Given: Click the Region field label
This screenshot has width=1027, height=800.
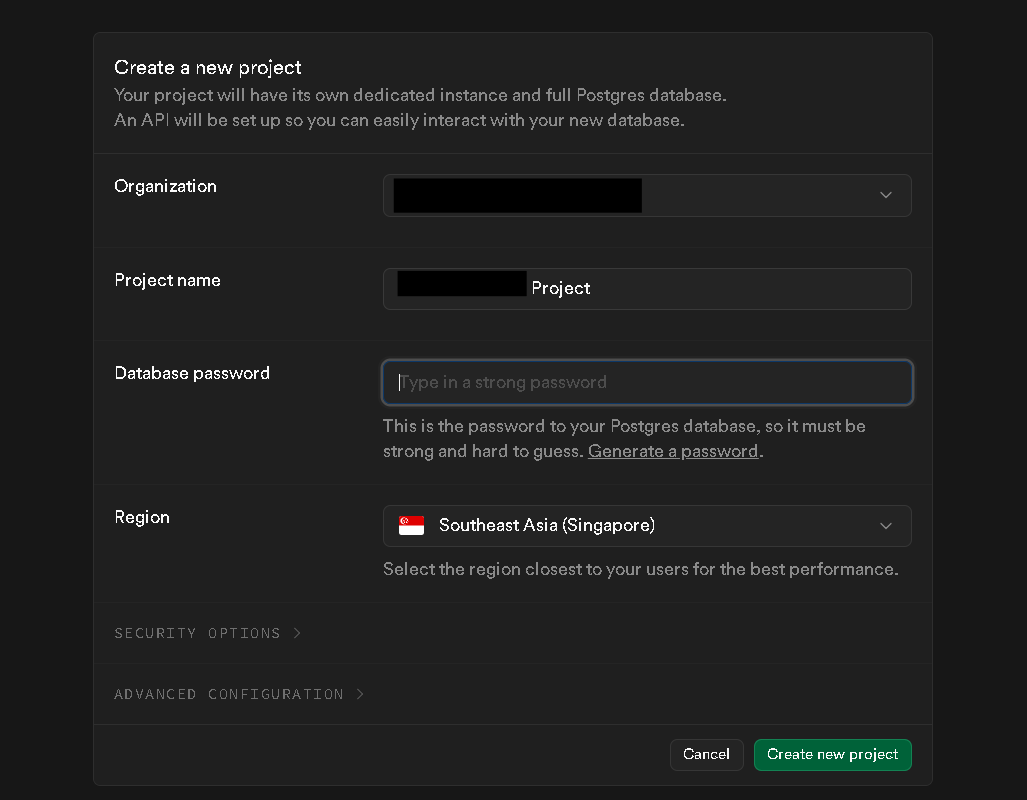Looking at the screenshot, I should click(142, 517).
